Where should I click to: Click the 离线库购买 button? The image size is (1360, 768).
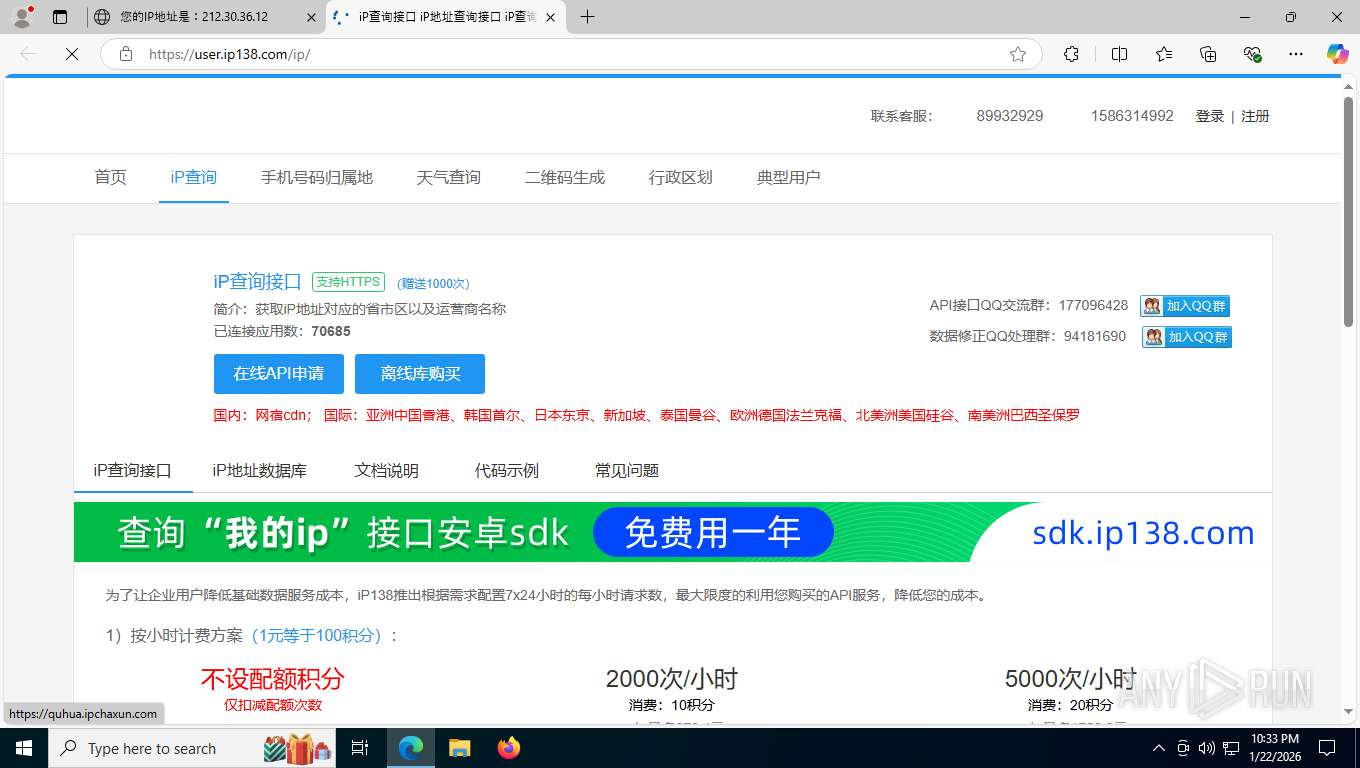pos(420,374)
